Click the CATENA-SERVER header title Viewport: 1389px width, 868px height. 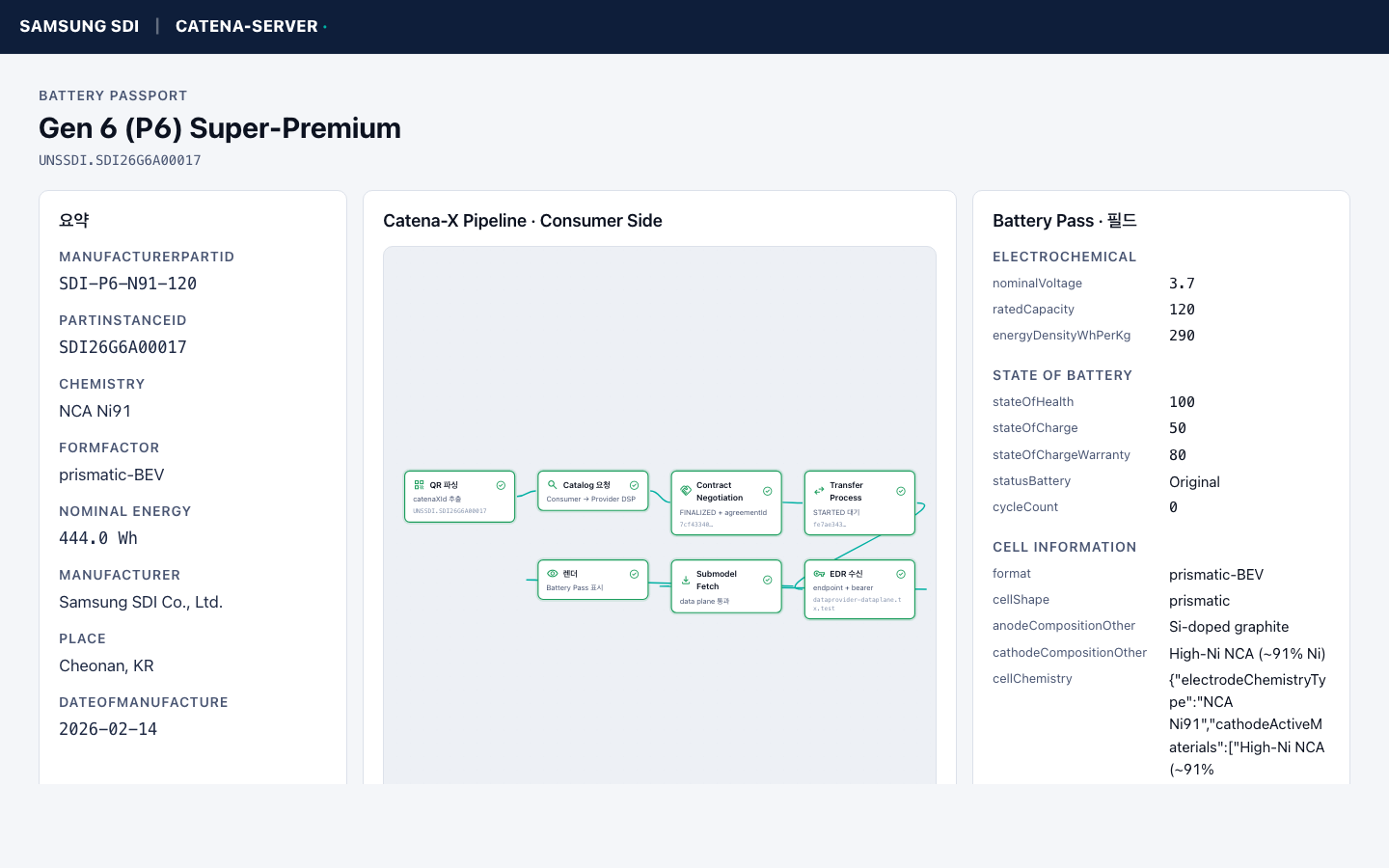pyautogui.click(x=247, y=26)
